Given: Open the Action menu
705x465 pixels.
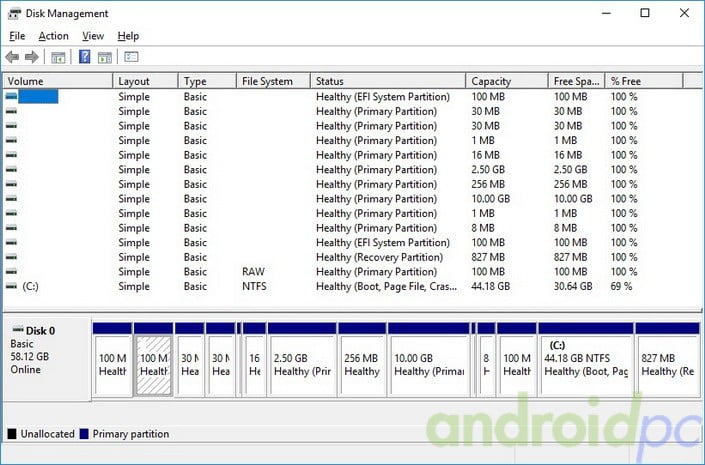Looking at the screenshot, I should point(53,36).
